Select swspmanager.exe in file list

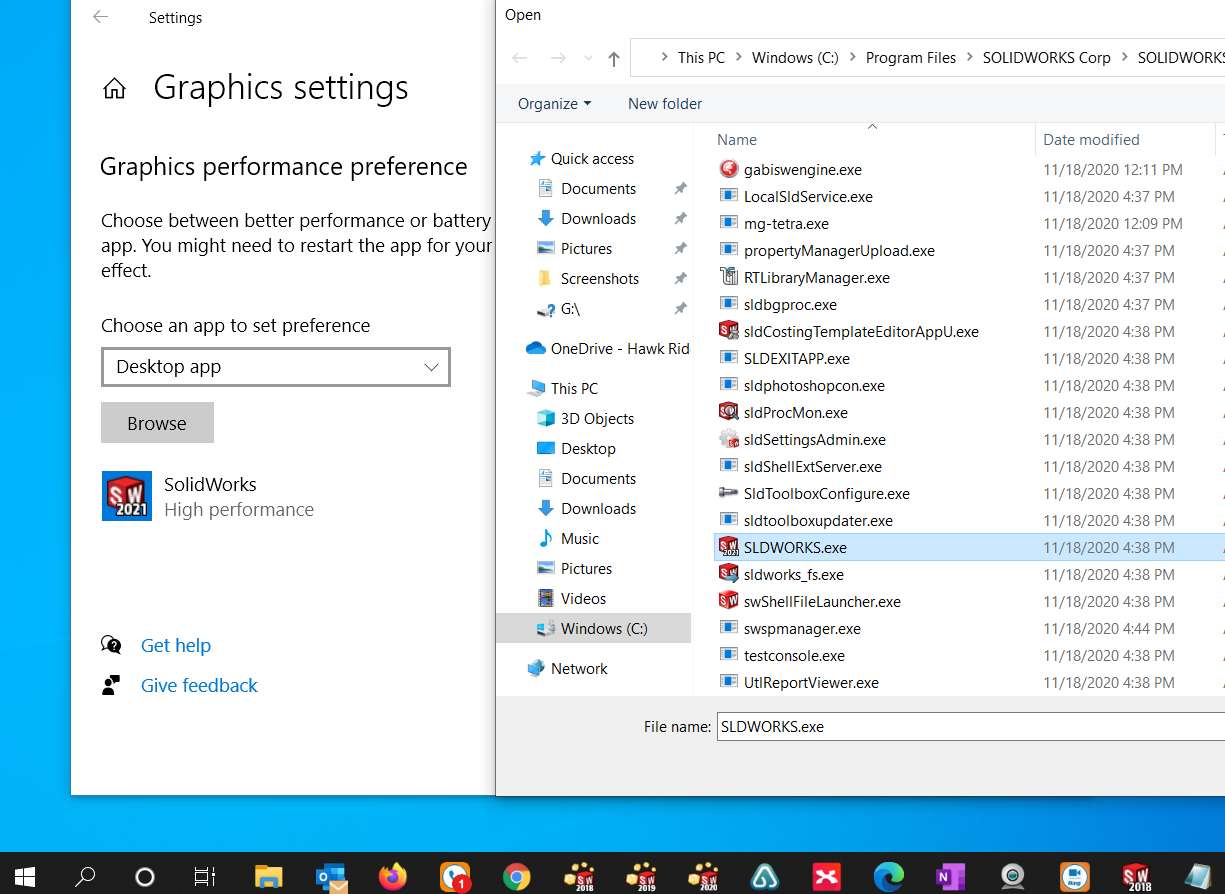pyautogui.click(x=802, y=629)
